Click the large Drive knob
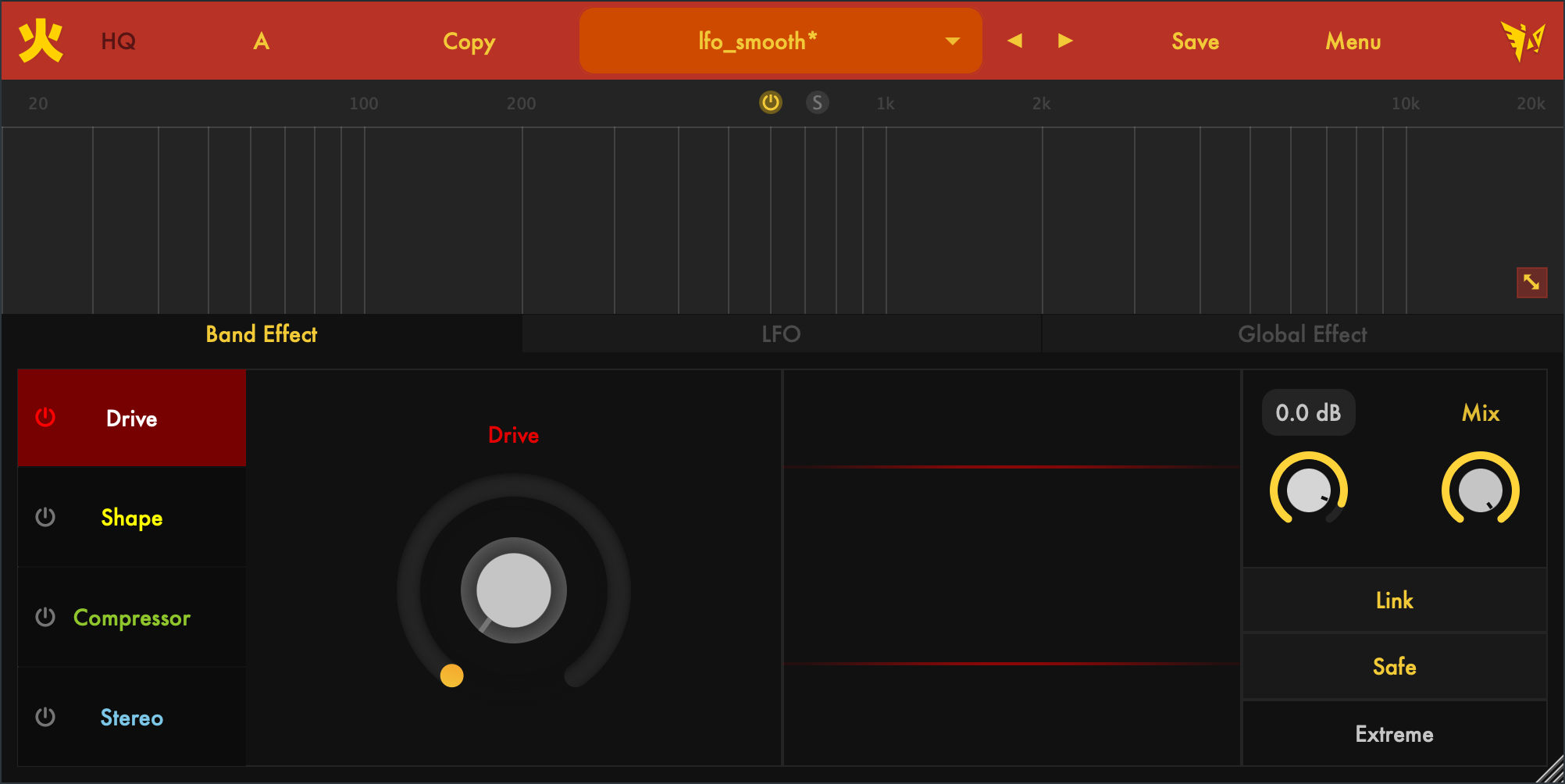This screenshot has width=1565, height=784. 513,590
